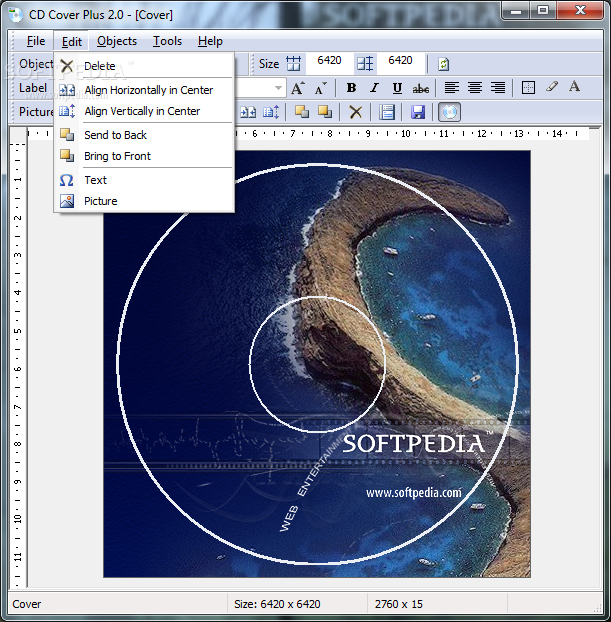Viewport: 611px width, 622px height.
Task: Click the Picture image icon in menu
Action: (x=67, y=201)
